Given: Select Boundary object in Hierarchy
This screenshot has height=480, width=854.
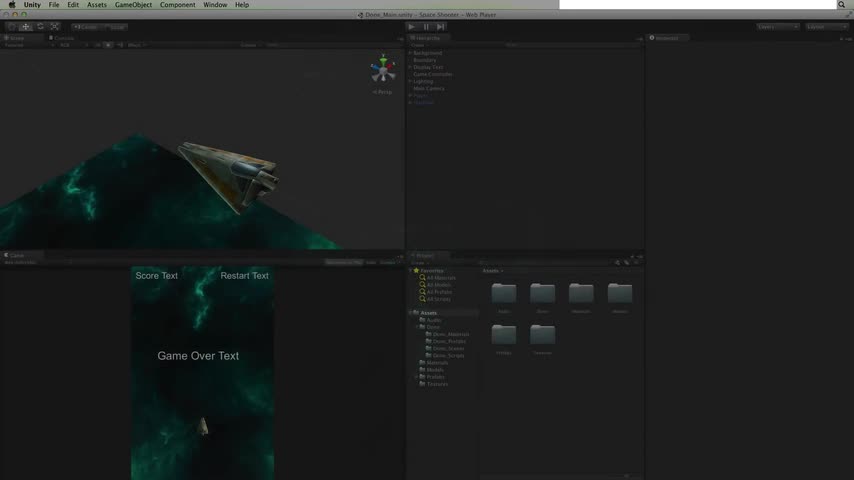Looking at the screenshot, I should (x=425, y=60).
